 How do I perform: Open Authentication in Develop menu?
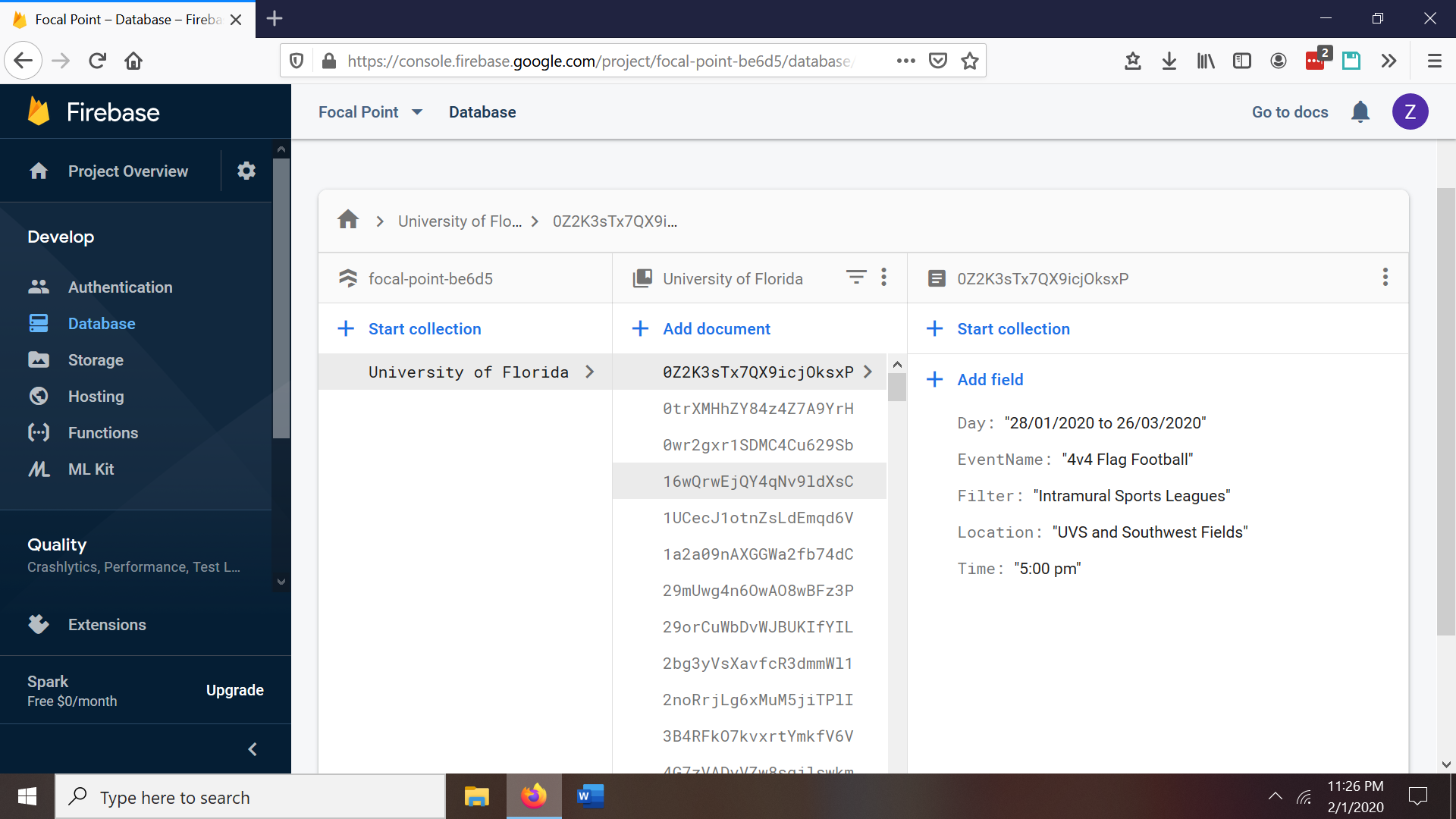pos(120,287)
